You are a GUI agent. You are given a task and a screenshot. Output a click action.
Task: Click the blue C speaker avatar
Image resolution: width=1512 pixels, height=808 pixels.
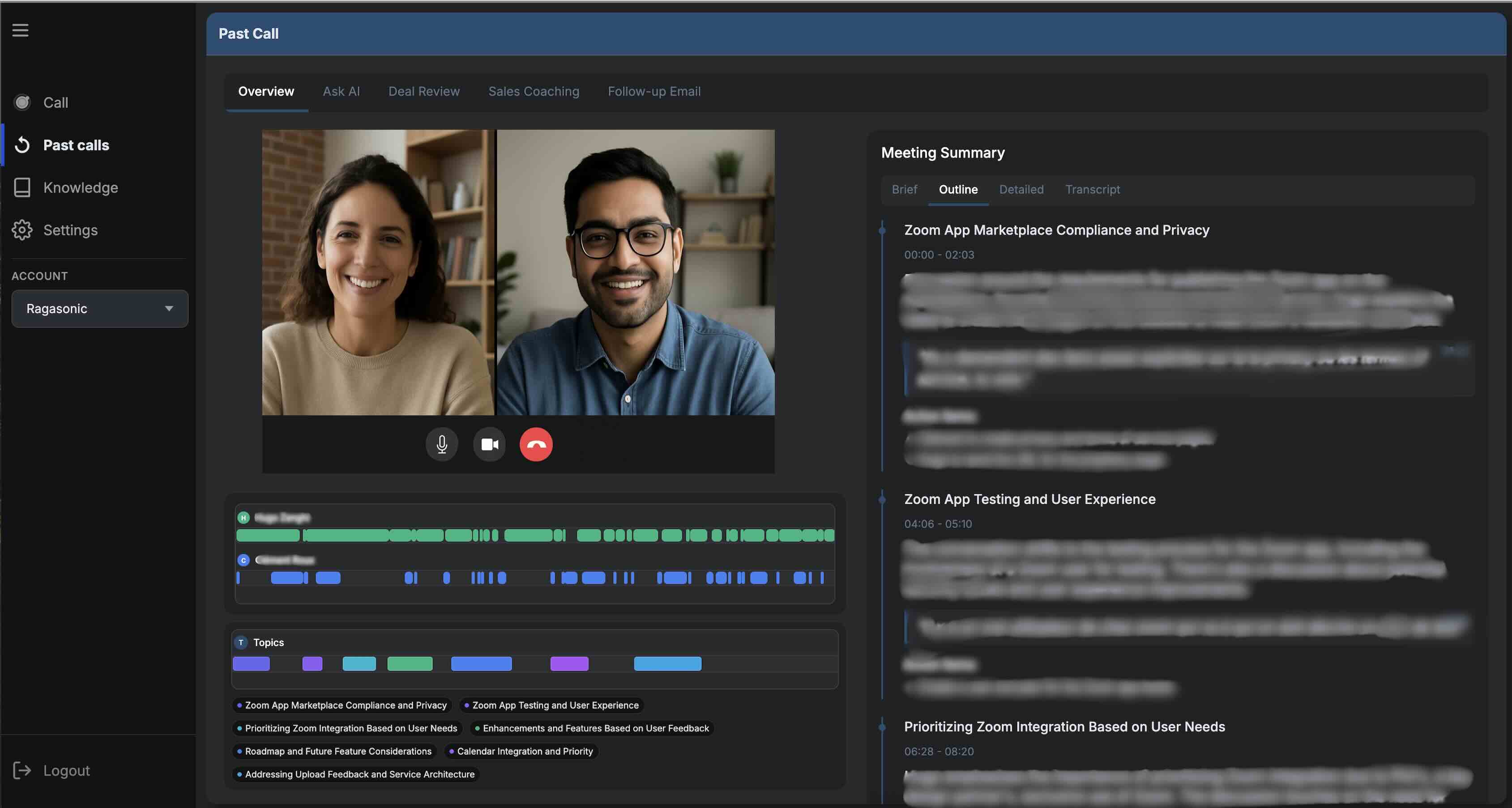[243, 561]
